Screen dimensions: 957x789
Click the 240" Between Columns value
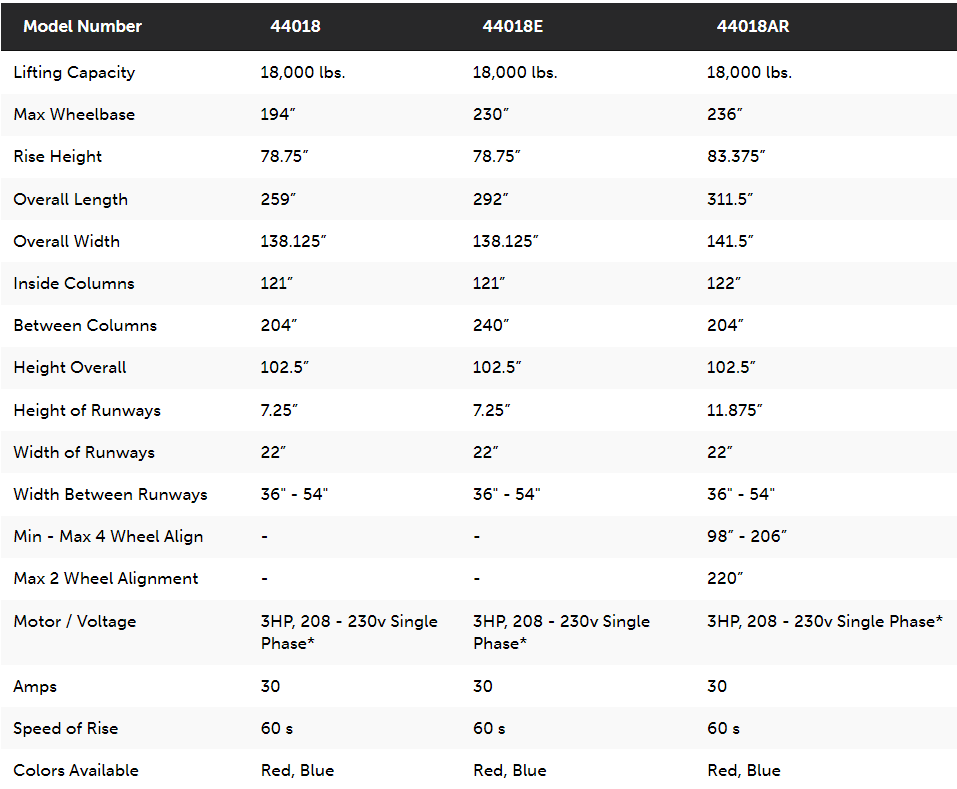pyautogui.click(x=491, y=325)
